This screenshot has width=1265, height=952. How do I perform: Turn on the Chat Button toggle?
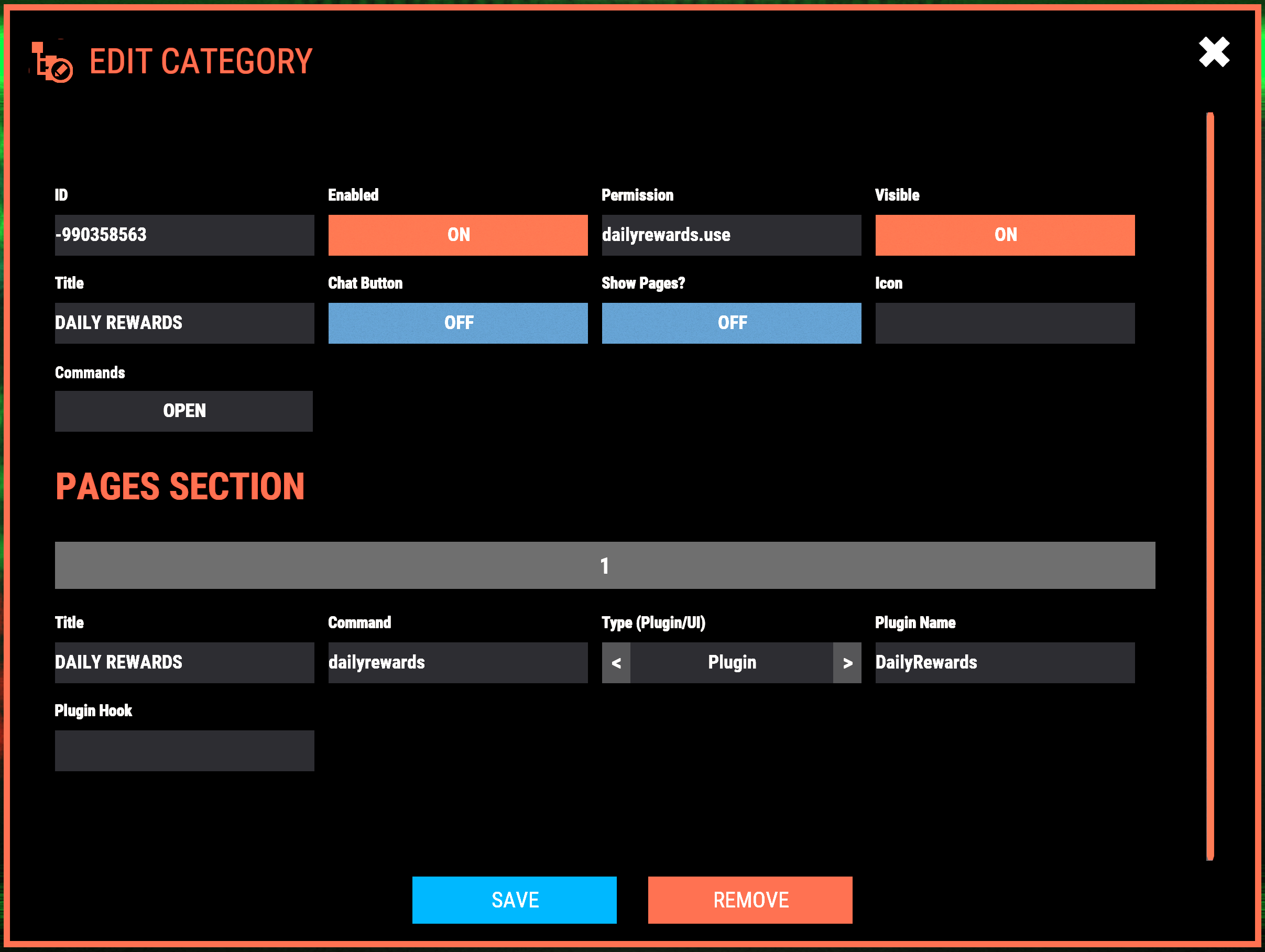(x=457, y=323)
